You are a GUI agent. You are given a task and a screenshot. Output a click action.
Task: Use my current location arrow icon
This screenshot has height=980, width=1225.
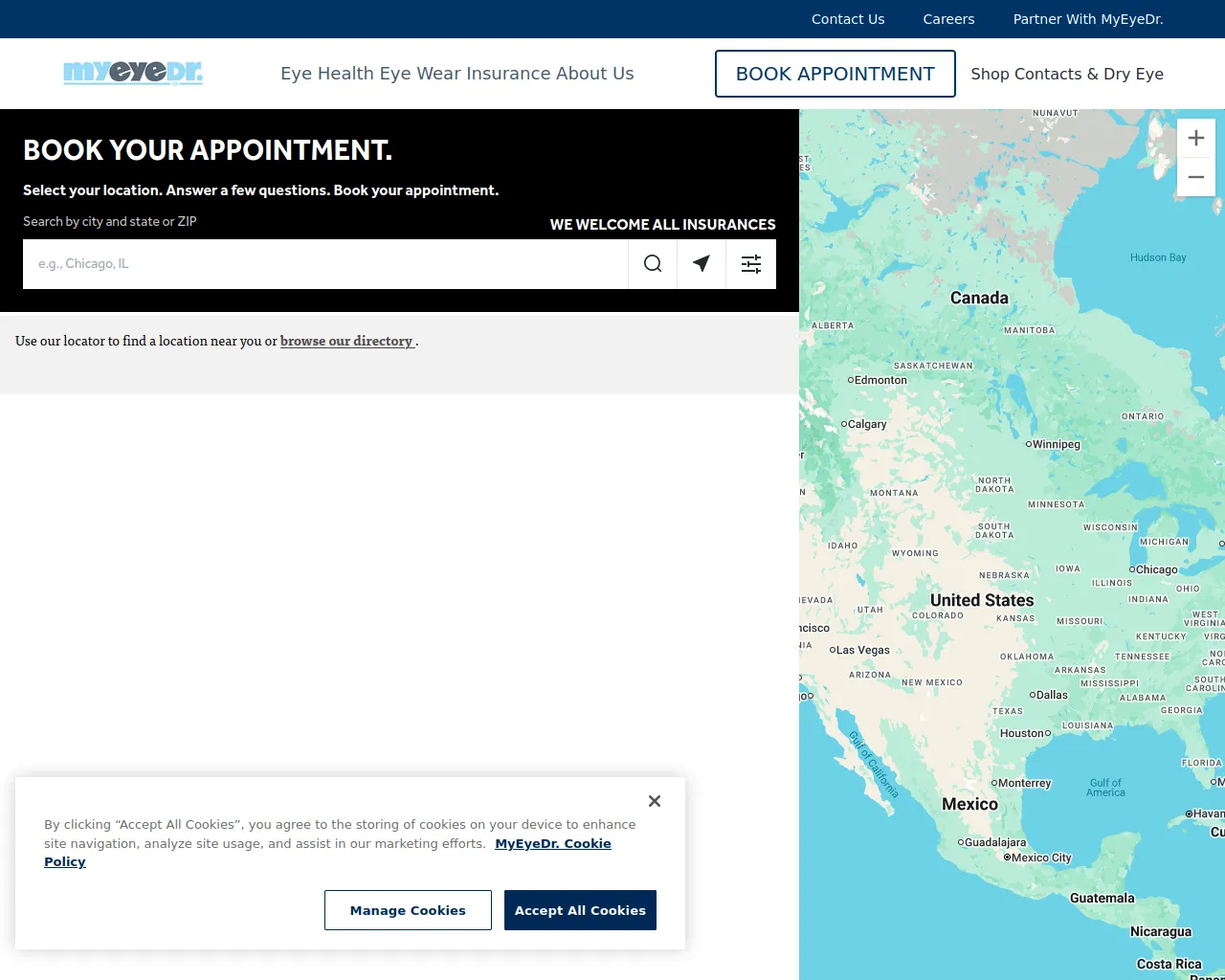coord(702,264)
